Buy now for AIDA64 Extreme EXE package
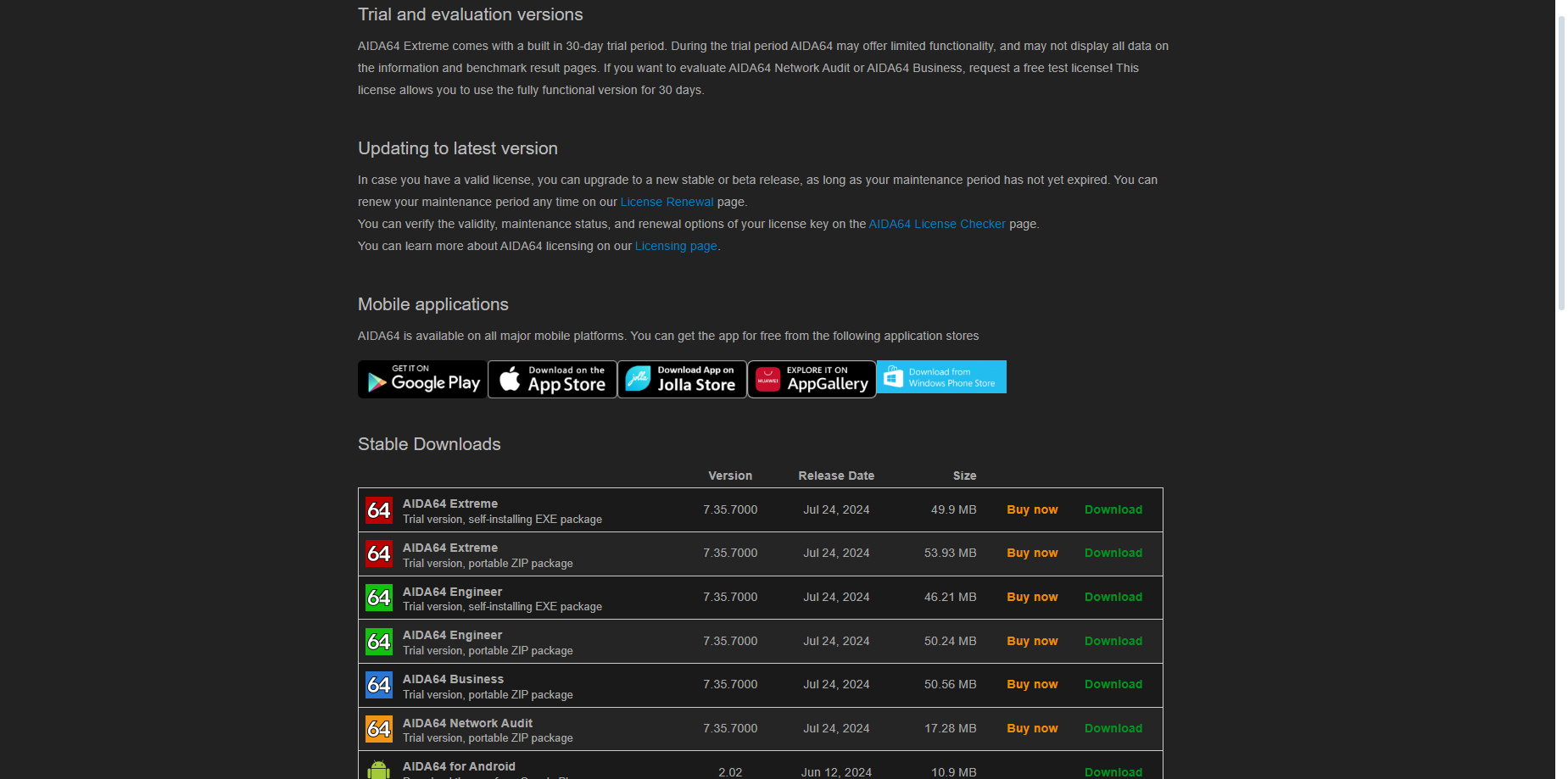1568x779 pixels. (x=1032, y=509)
